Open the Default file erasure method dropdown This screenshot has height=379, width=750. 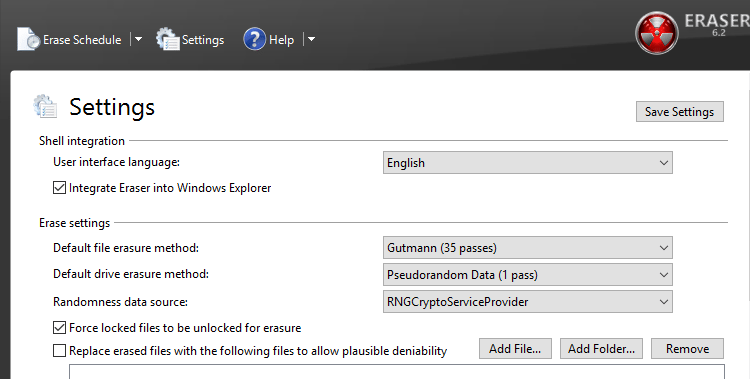(528, 248)
